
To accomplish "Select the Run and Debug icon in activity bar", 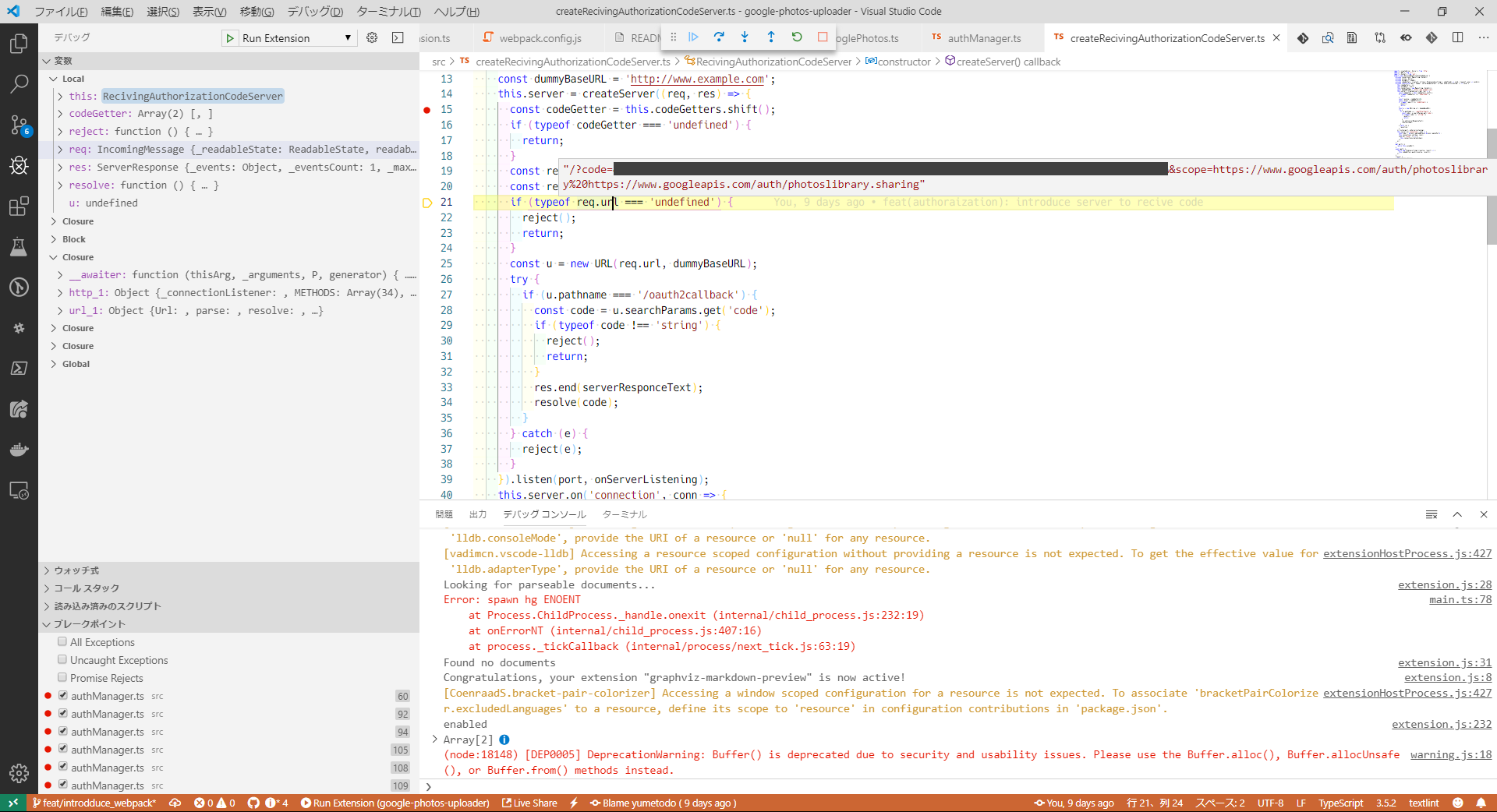I will pyautogui.click(x=19, y=164).
